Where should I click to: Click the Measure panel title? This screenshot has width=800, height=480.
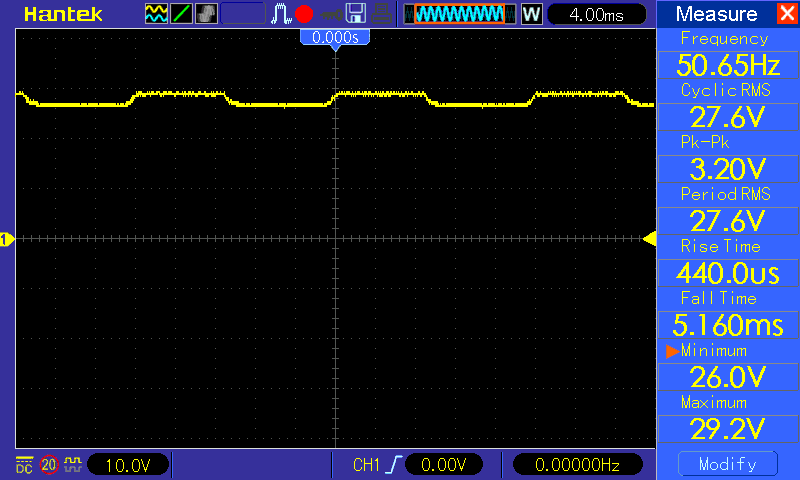pos(716,14)
